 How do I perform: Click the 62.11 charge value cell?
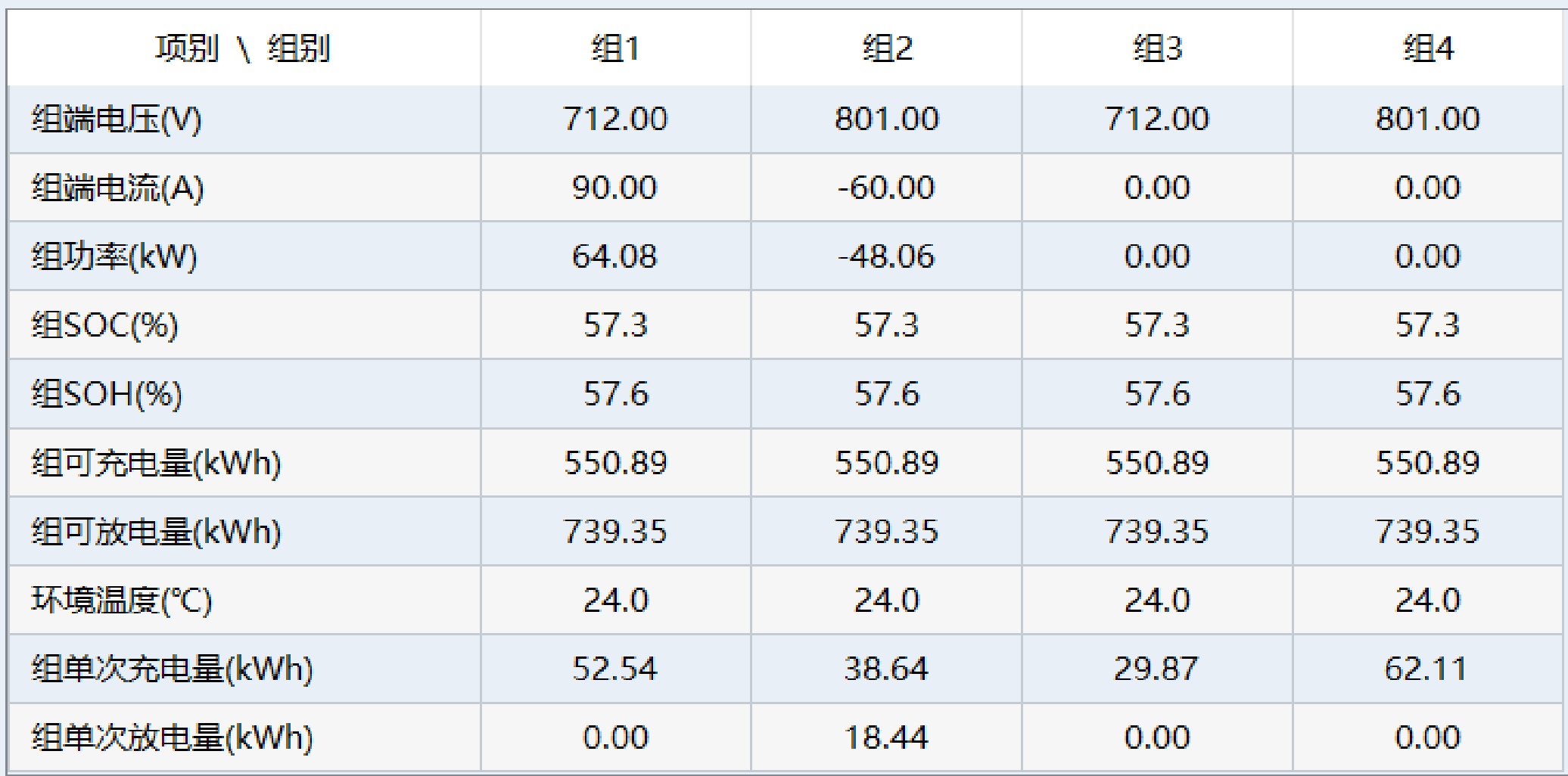coord(1427,669)
